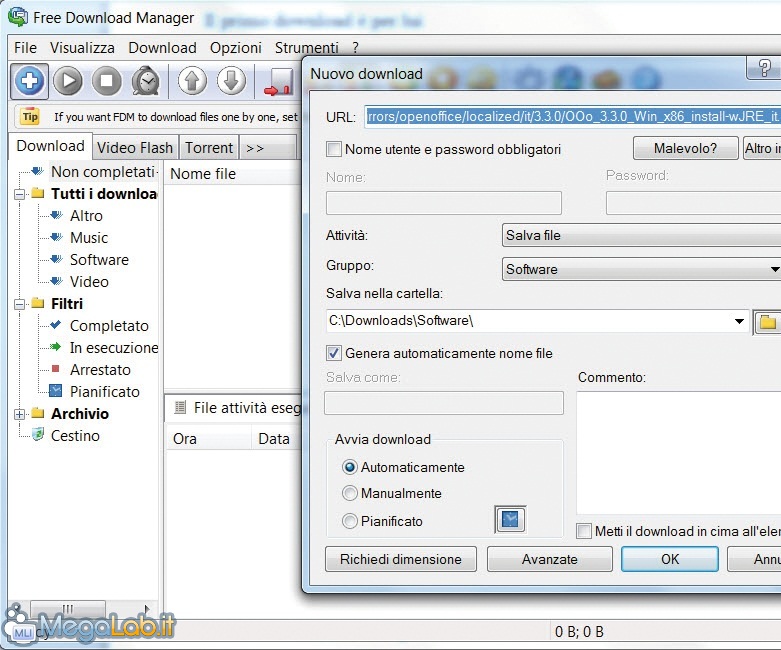Screen dimensions: 781x650
Task: Enable Nome utente e password obbligatori checkbox
Action: [334, 149]
